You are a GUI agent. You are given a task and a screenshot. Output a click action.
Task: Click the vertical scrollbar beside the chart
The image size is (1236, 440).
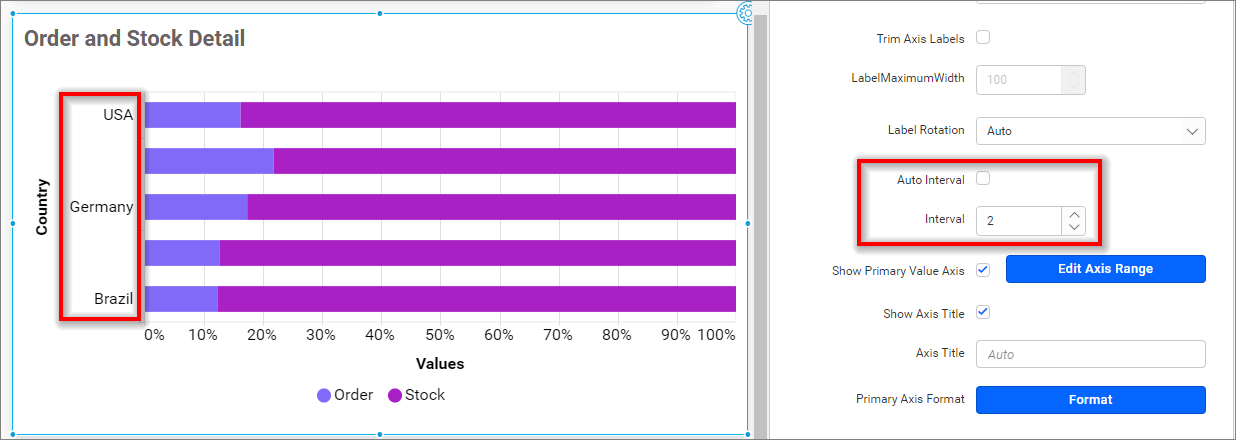point(759,220)
